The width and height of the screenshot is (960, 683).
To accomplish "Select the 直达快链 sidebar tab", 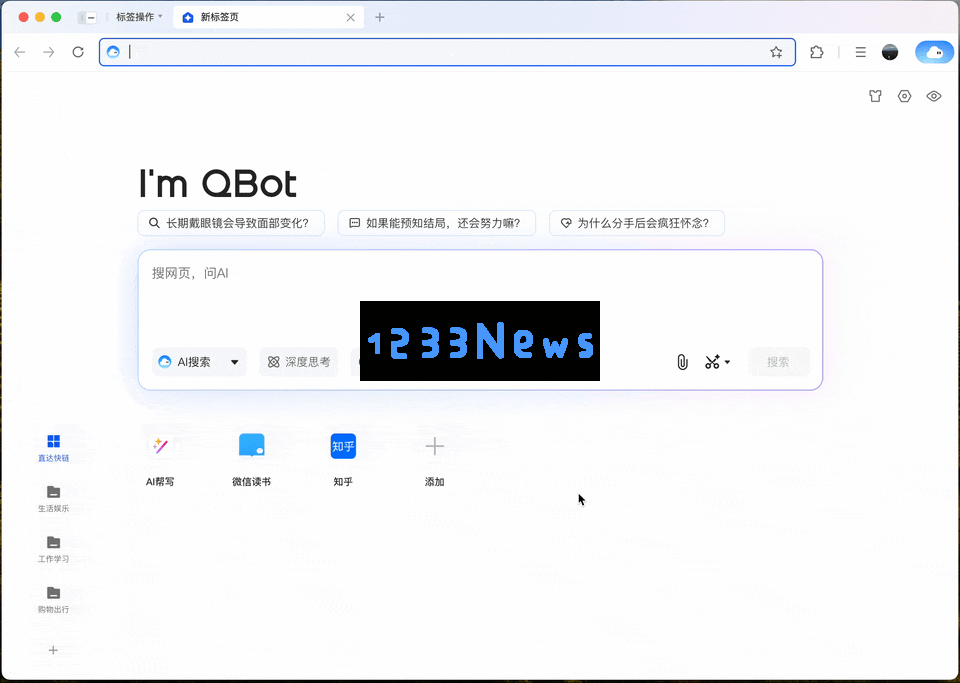I will click(x=53, y=448).
